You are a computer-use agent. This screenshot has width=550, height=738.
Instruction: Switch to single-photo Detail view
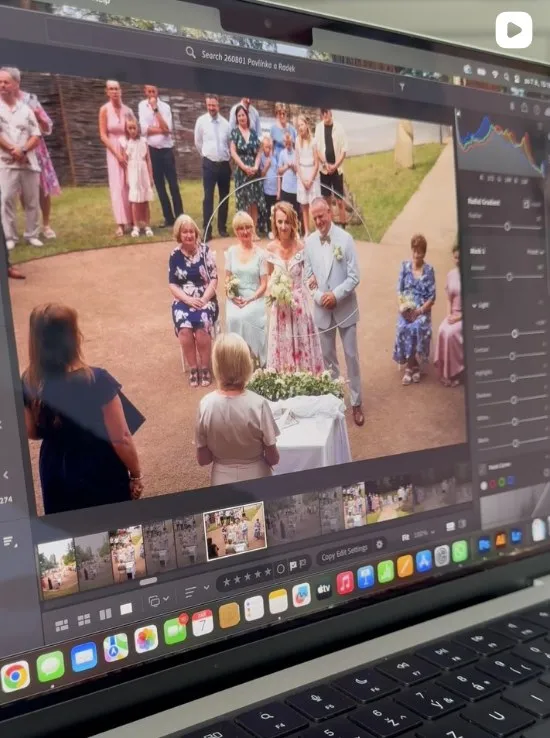coord(126,609)
